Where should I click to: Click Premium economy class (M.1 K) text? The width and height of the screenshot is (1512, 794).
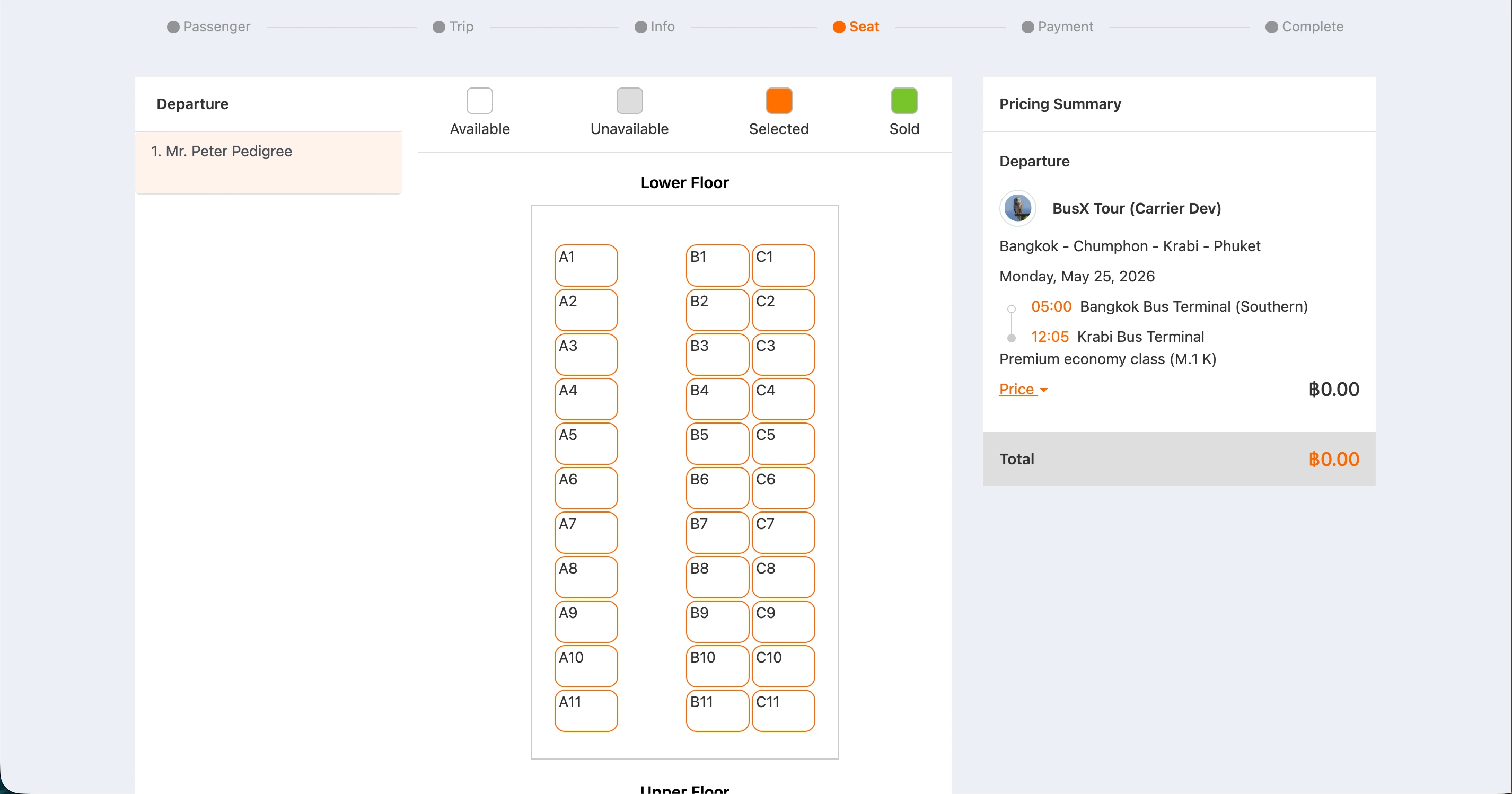pos(1107,359)
